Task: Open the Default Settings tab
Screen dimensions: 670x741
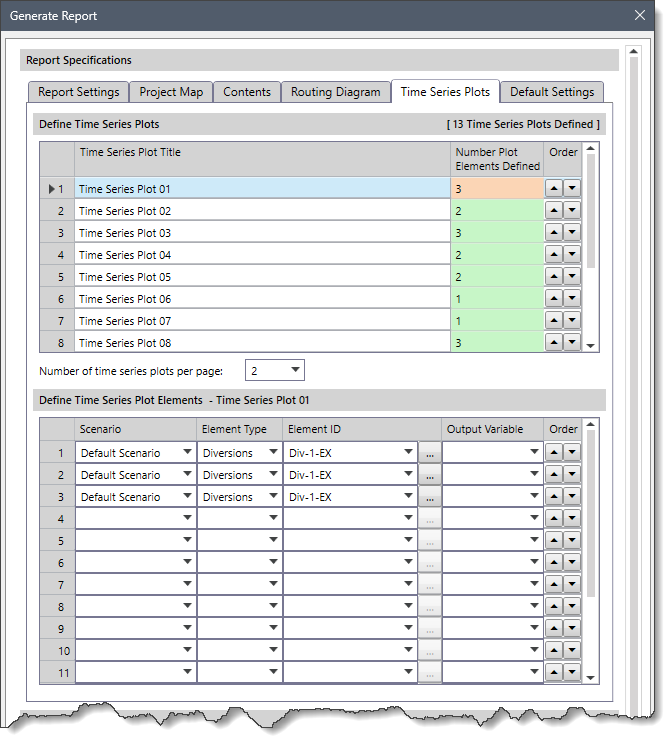Action: pos(552,92)
